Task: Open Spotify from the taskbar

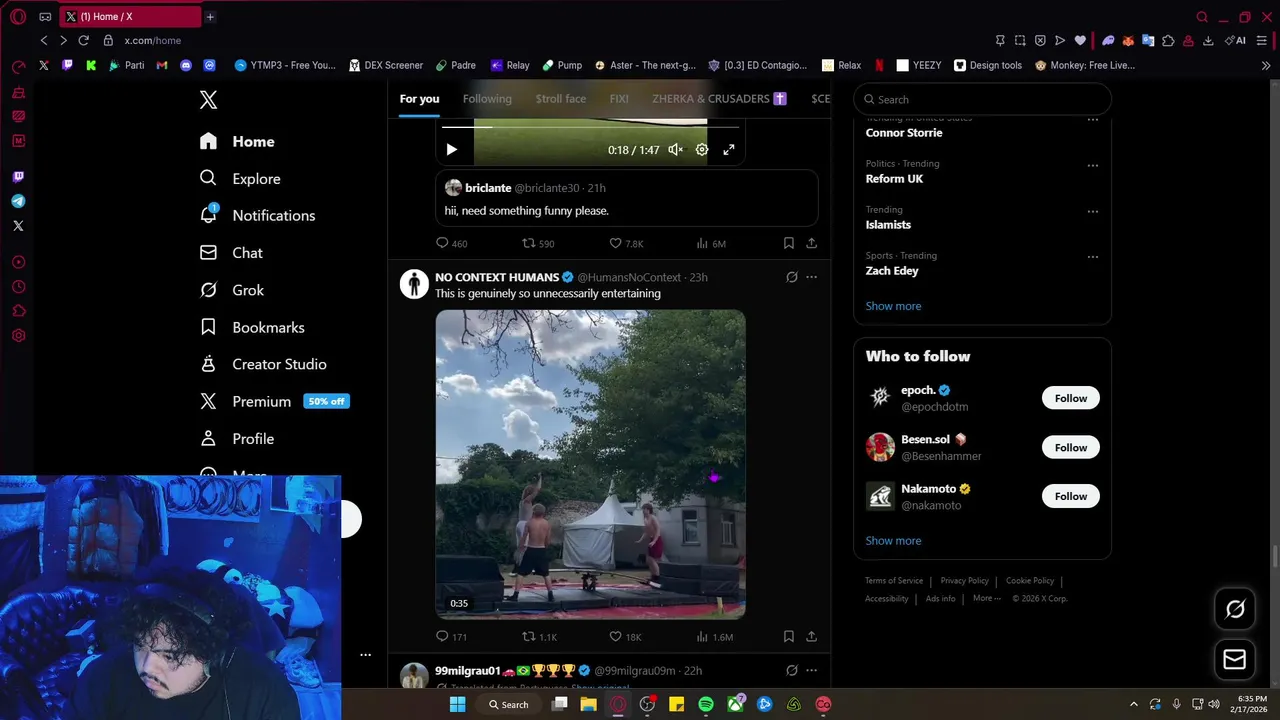Action: click(706, 704)
